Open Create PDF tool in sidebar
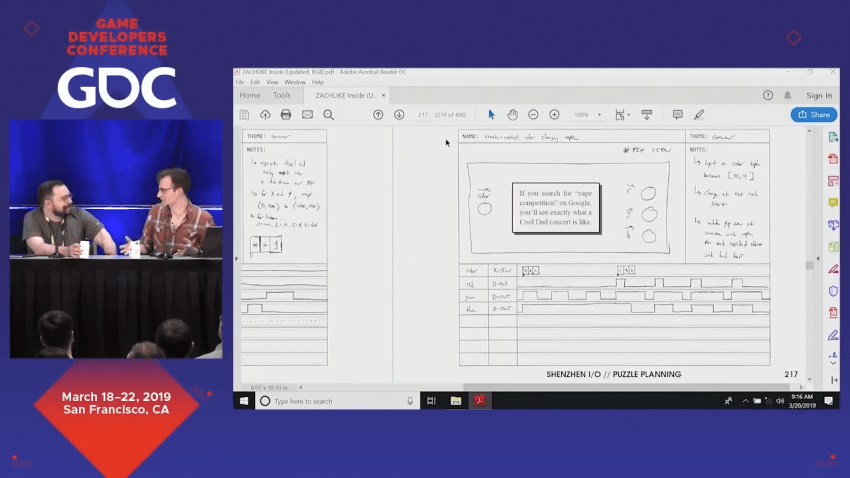The width and height of the screenshot is (850, 478). pyautogui.click(x=833, y=159)
